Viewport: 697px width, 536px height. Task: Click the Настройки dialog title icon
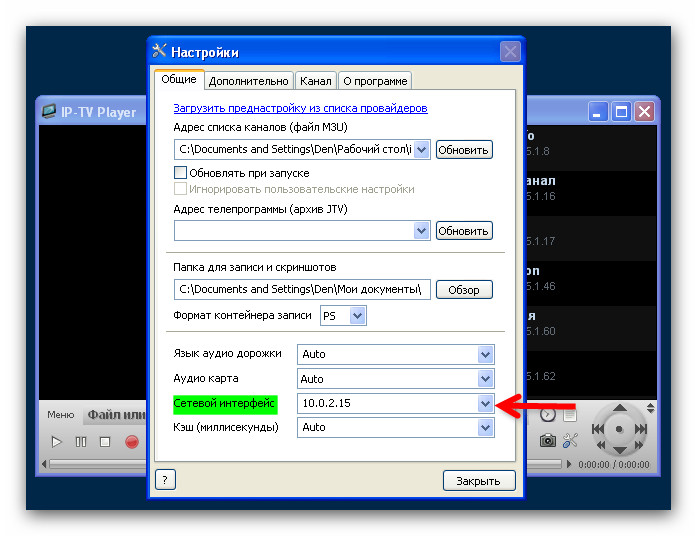159,51
